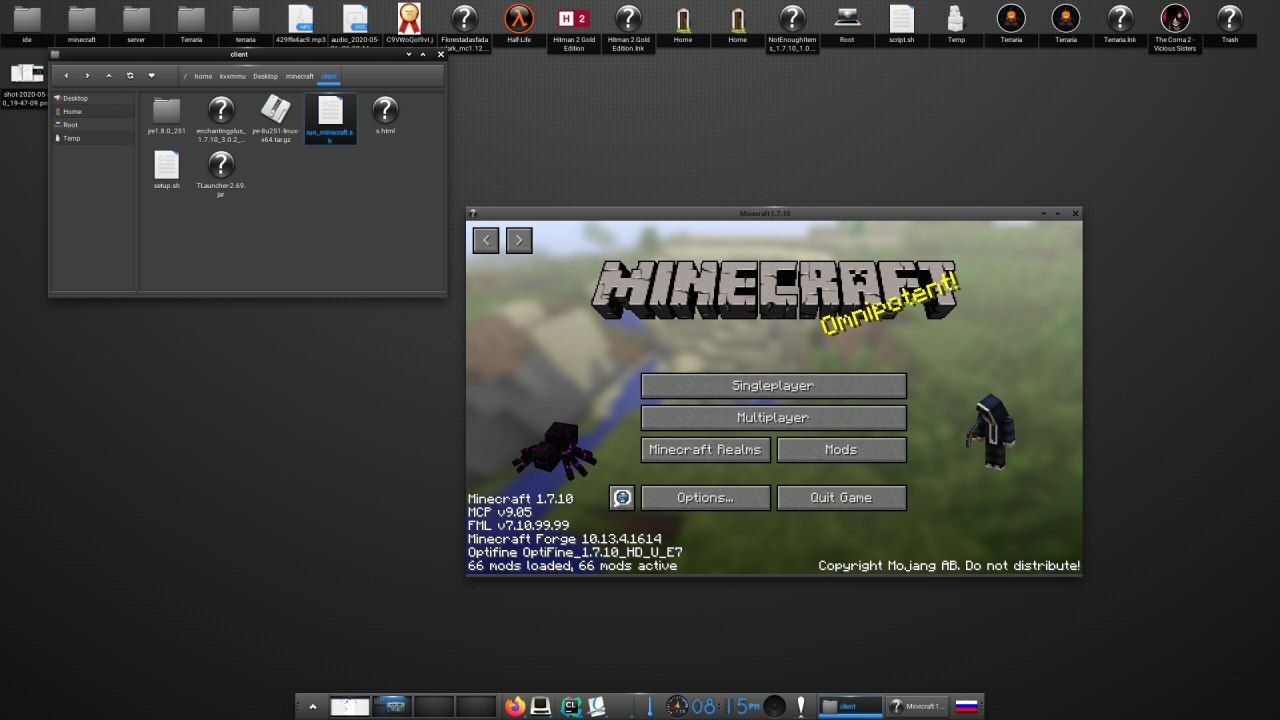This screenshot has height=720, width=1280.
Task: Click the Russian flag keyboard layout indicator
Action: 966,707
